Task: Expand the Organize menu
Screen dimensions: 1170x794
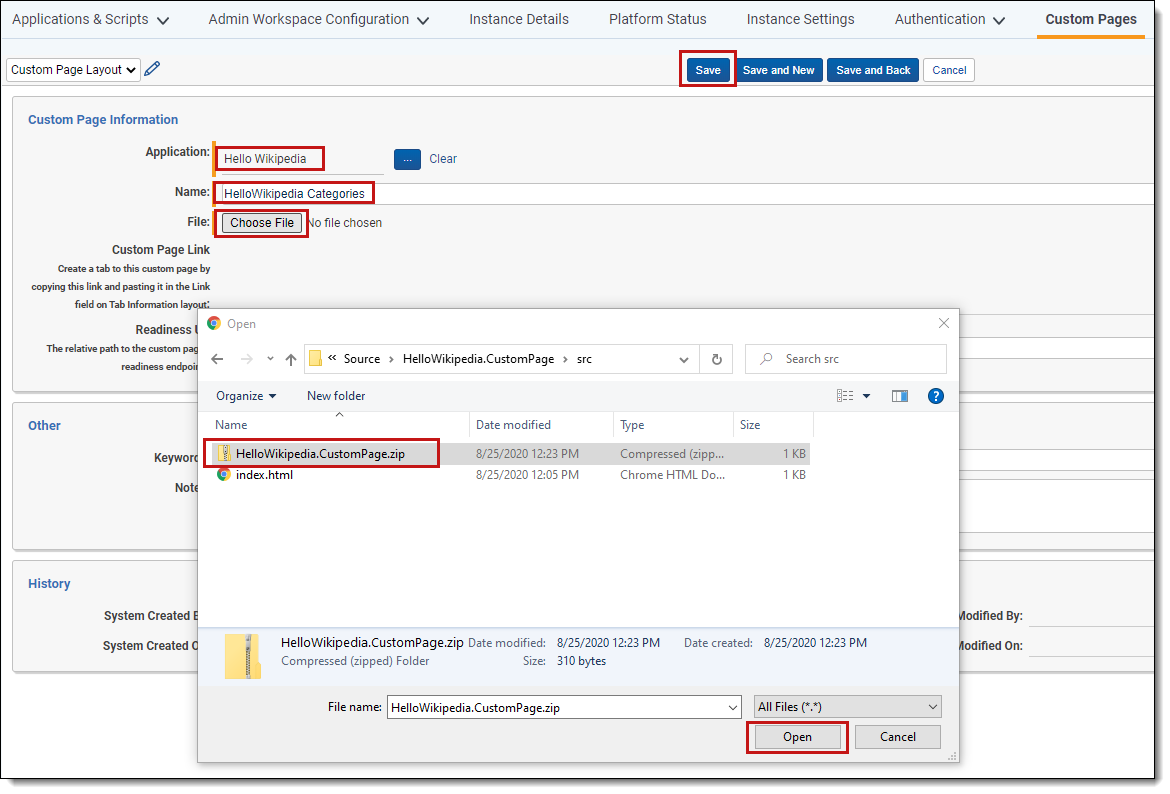Action: click(x=246, y=396)
